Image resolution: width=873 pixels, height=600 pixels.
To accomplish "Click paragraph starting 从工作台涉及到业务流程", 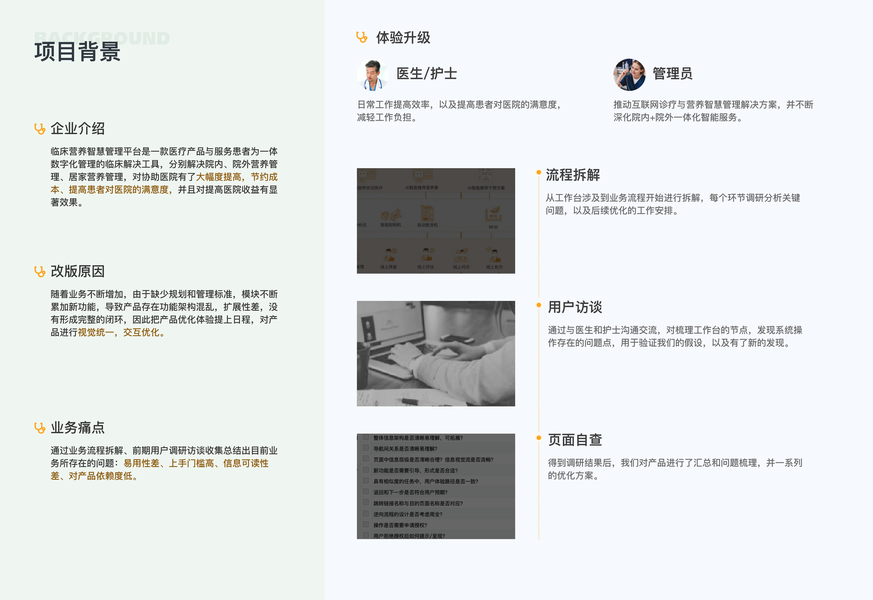I will click(673, 204).
